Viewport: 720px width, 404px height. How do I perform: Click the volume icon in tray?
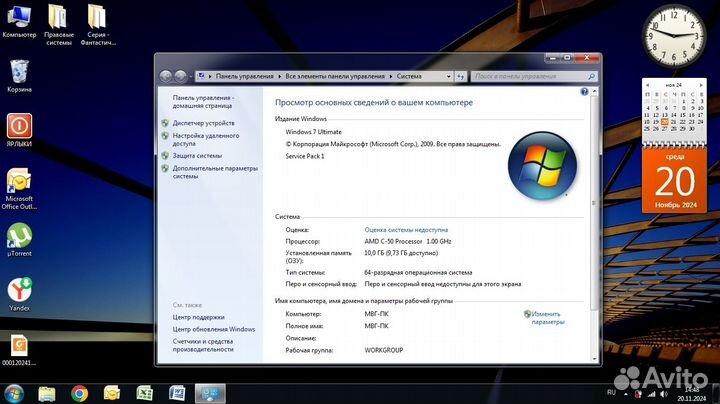tap(664, 394)
